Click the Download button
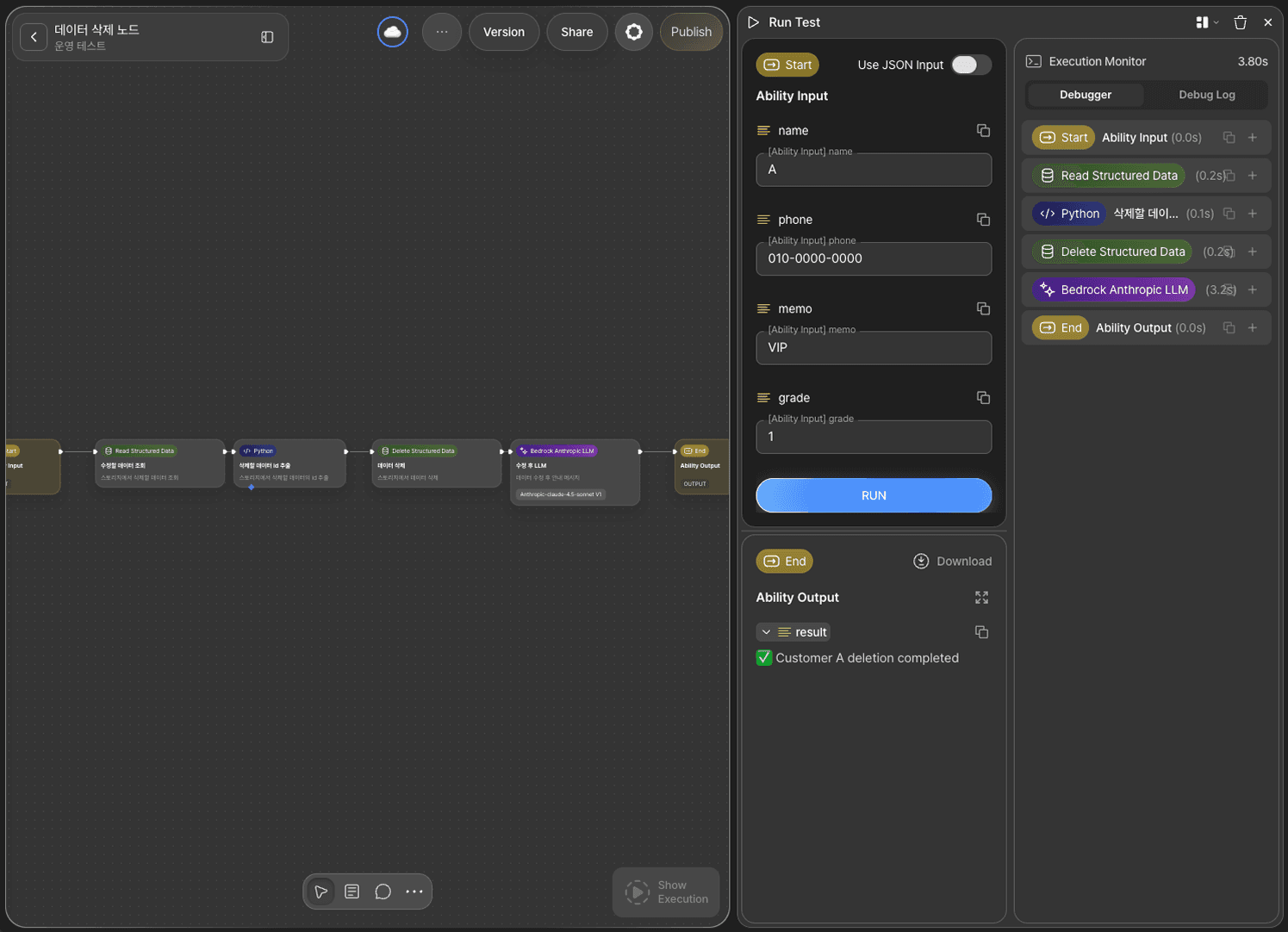 tap(952, 561)
